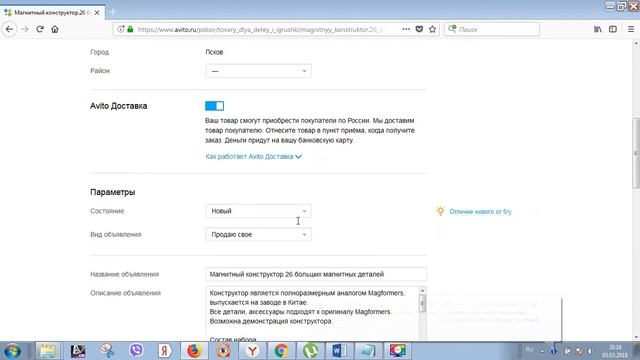Image resolution: width=640 pixels, height=360 pixels.
Task: Save page to Pocket
Action: click(419, 29)
